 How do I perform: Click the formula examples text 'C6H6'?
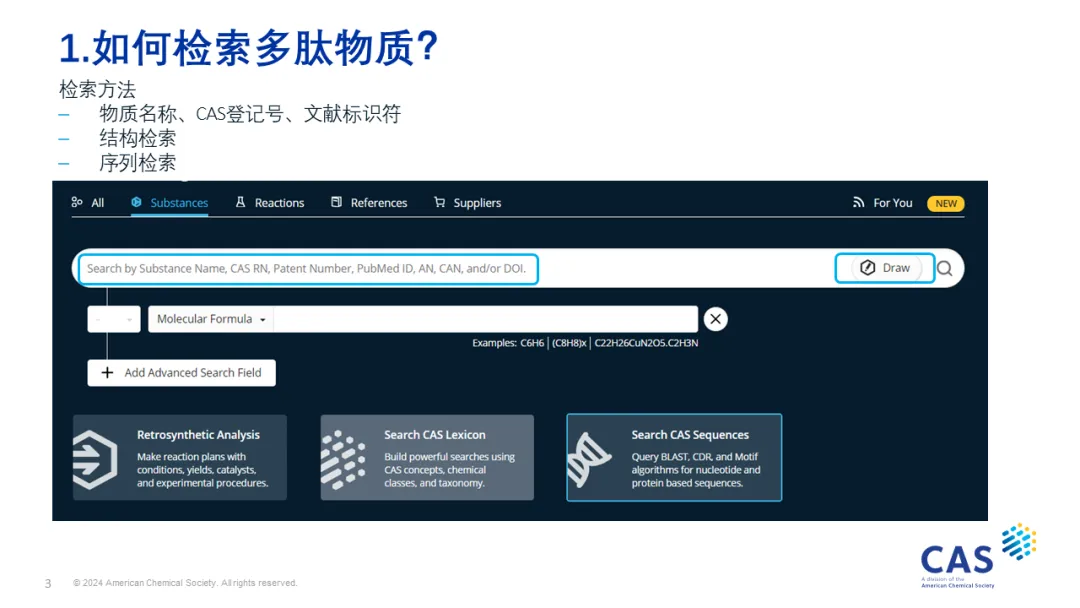point(532,343)
